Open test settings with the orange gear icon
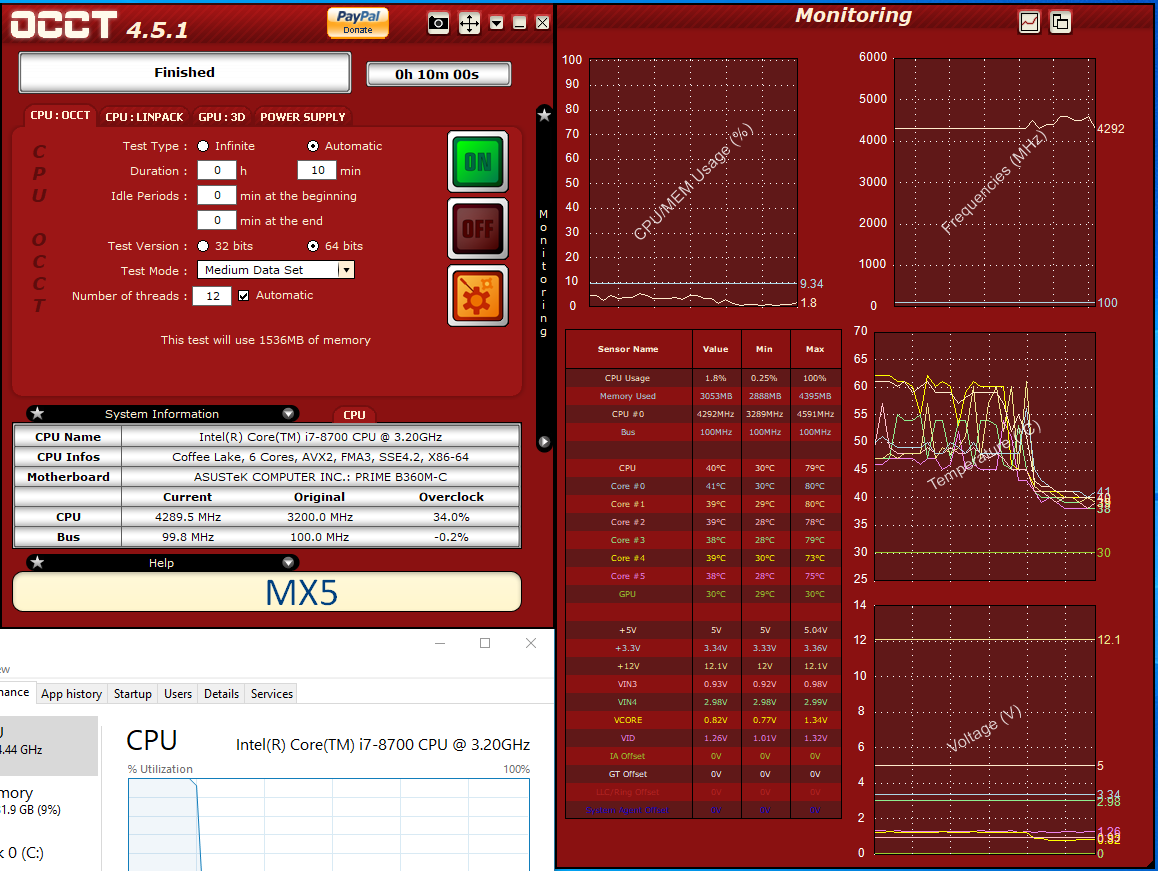This screenshot has width=1158, height=871. click(478, 296)
